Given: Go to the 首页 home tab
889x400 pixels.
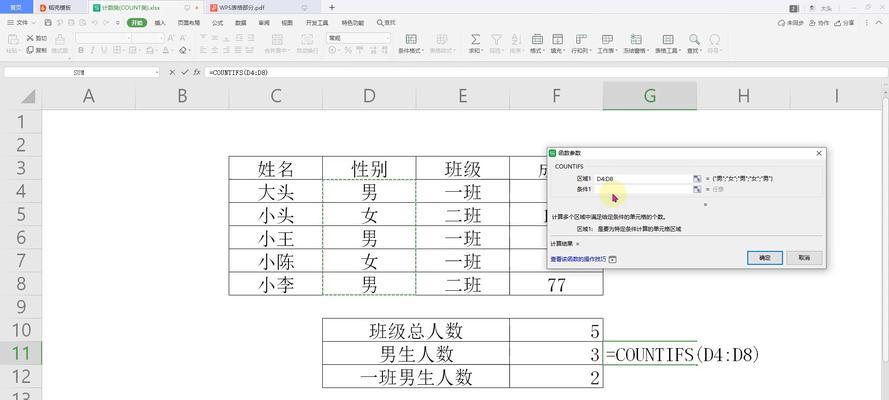Looking at the screenshot, I should (x=16, y=8).
